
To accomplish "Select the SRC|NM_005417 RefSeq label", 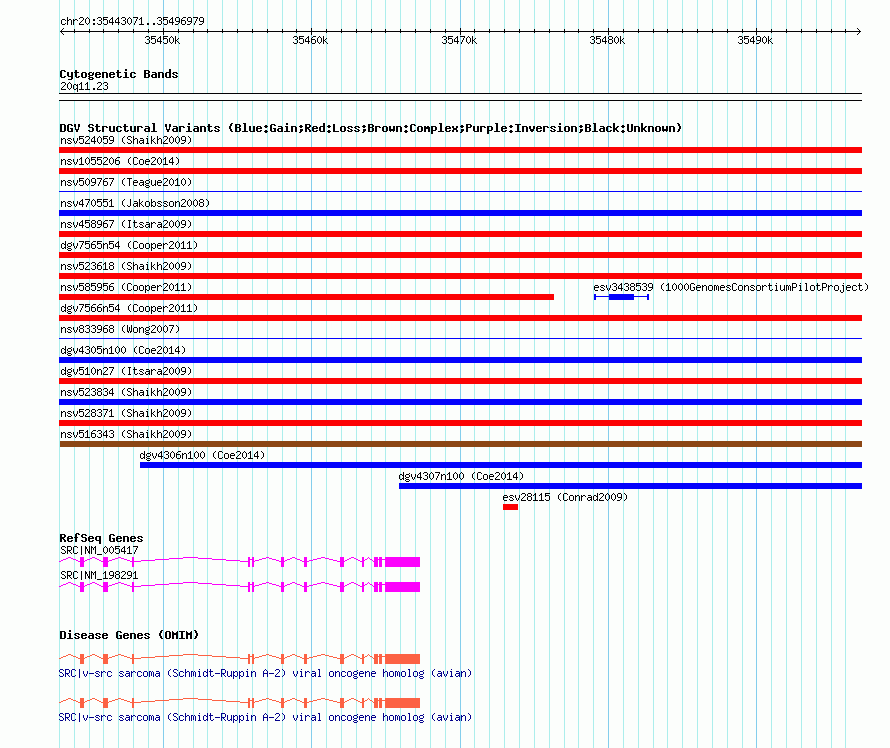I will click(99, 550).
